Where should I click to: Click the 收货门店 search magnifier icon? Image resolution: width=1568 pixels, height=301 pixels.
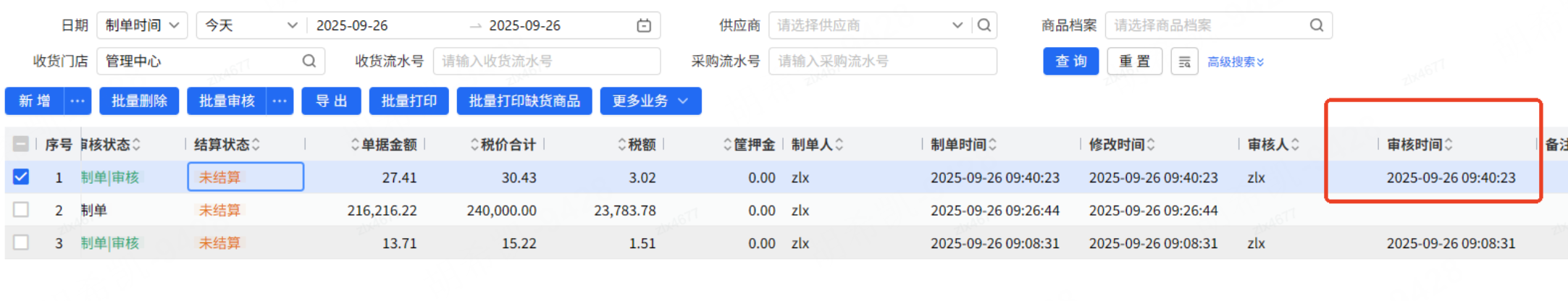pyautogui.click(x=309, y=61)
